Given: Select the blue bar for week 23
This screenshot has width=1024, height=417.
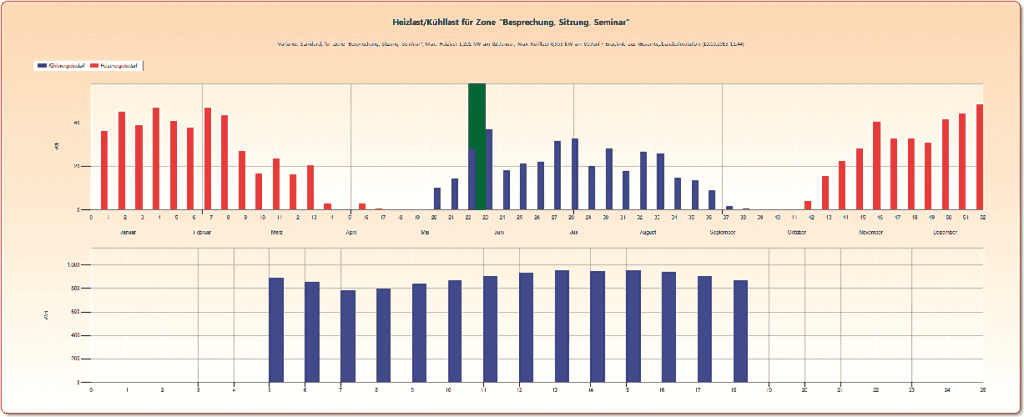Looking at the screenshot, I should 489,169.
